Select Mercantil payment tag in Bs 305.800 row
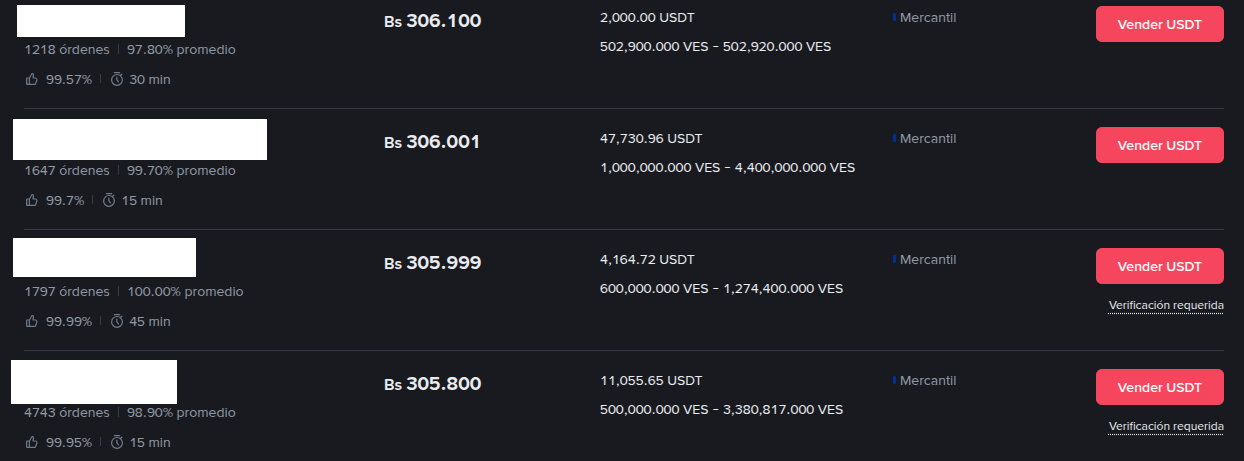This screenshot has height=461, width=1244. pyautogui.click(x=927, y=380)
